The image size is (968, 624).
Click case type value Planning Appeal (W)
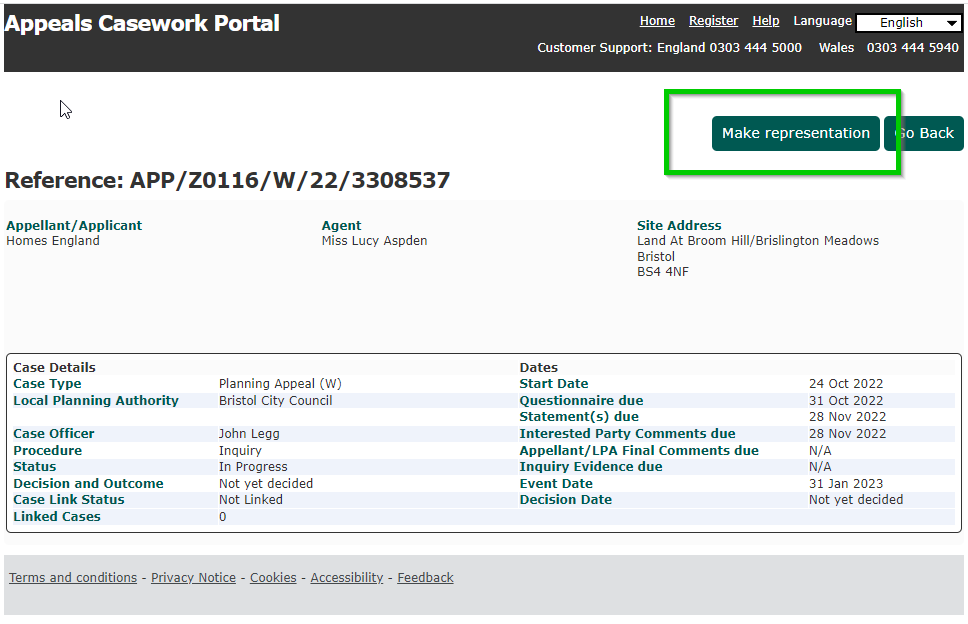(x=280, y=384)
